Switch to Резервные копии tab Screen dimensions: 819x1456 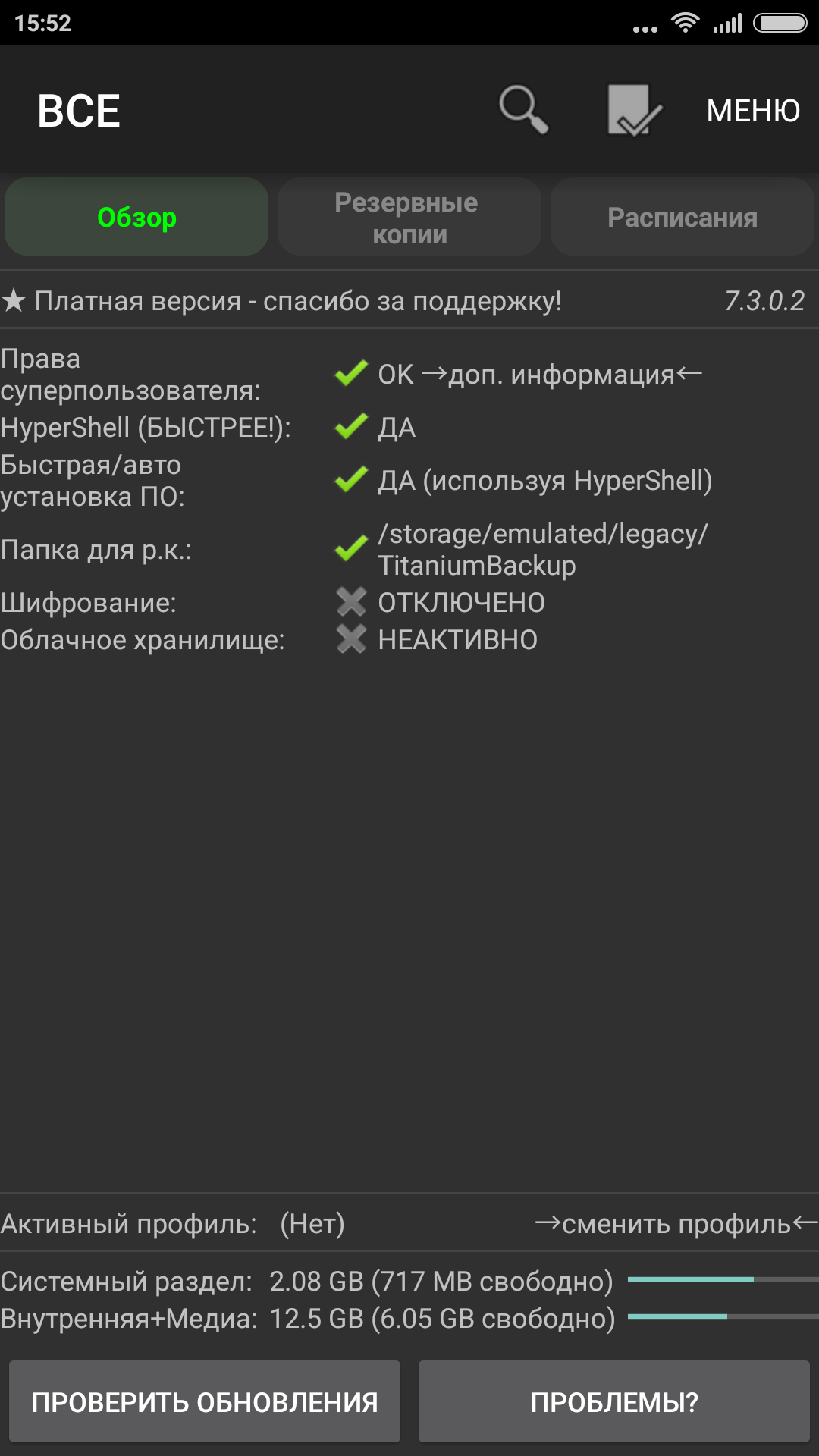click(409, 218)
